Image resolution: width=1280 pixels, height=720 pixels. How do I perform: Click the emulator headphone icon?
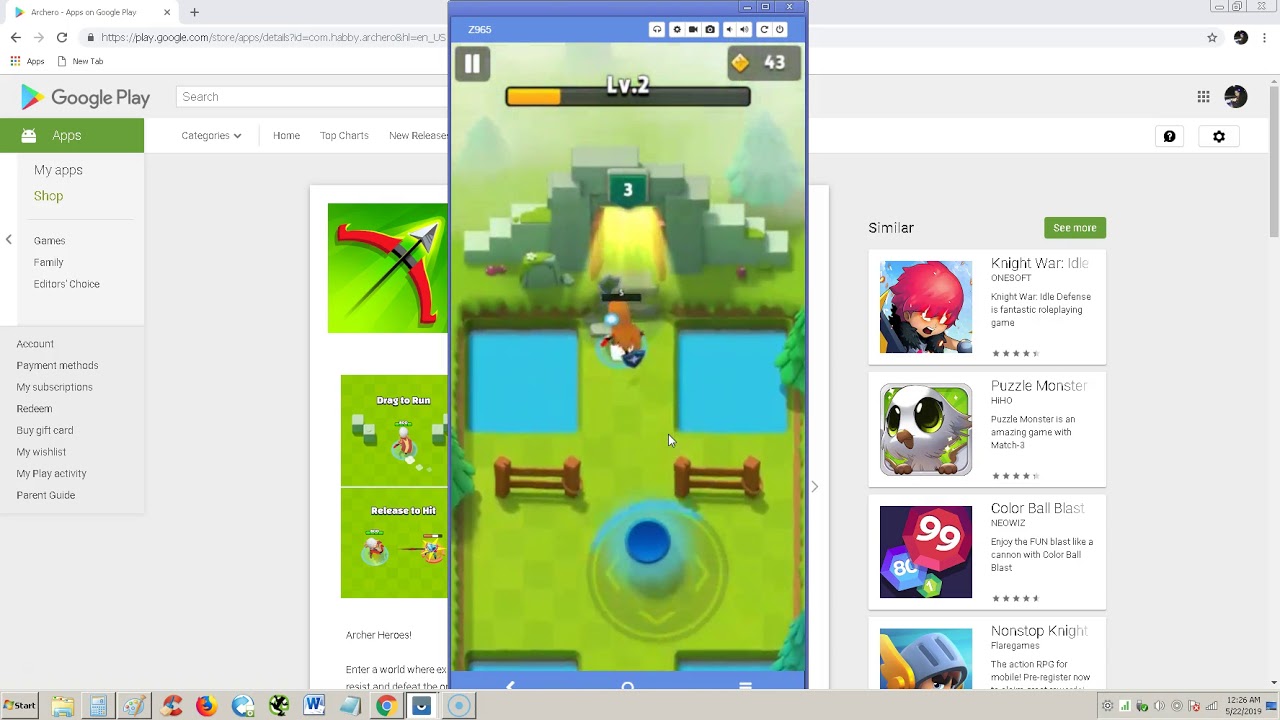pyautogui.click(x=657, y=30)
